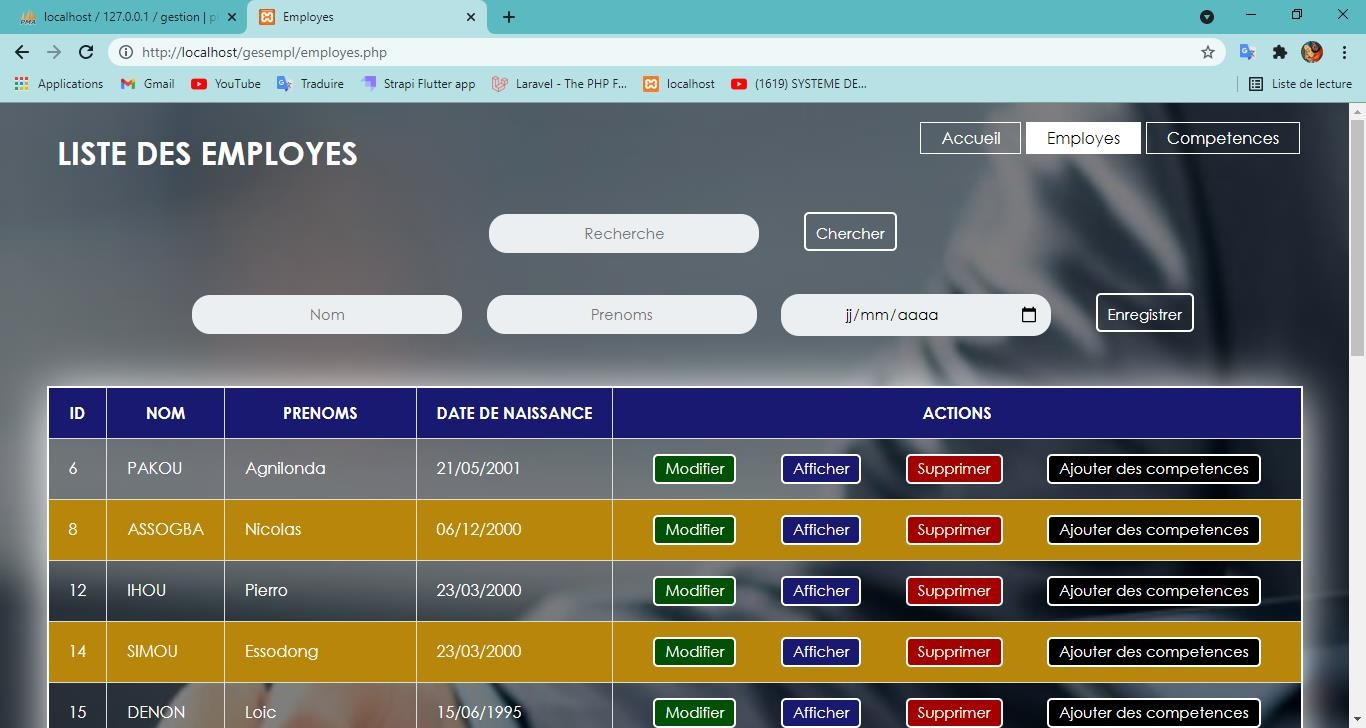This screenshot has height=728, width=1366.
Task: Focus the Recherche search field
Action: 623,233
